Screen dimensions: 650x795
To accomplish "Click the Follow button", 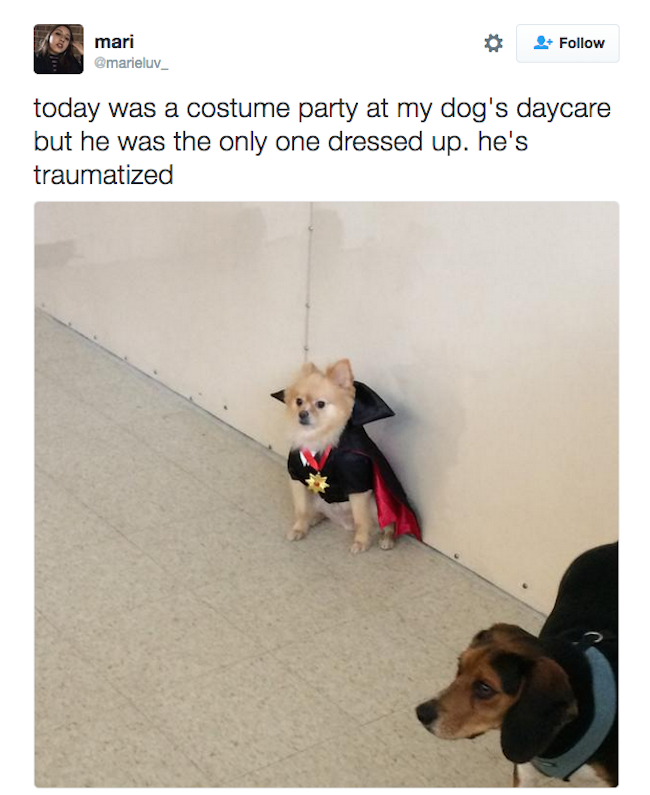I will click(x=567, y=43).
